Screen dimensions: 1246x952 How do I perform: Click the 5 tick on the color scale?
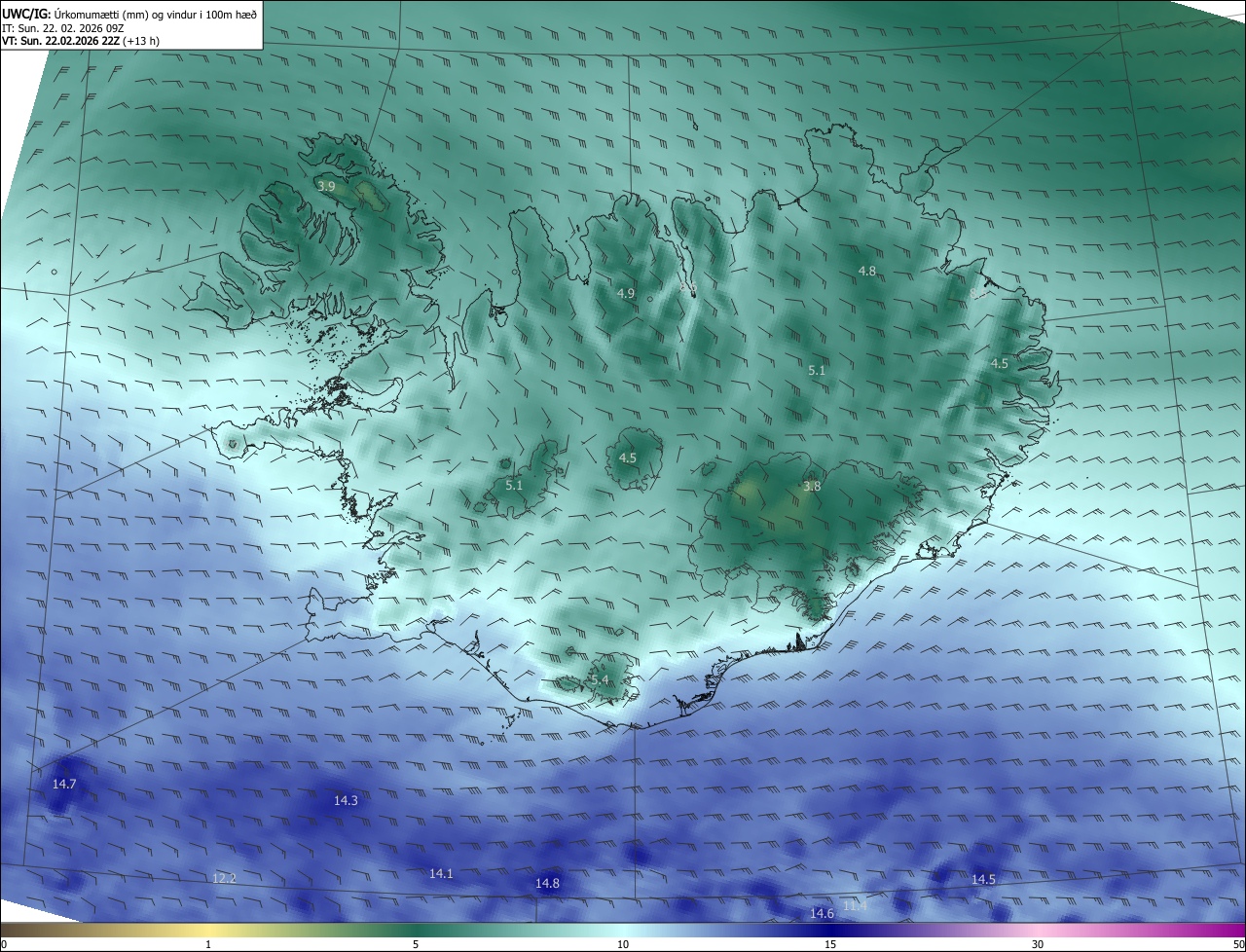coord(416,944)
